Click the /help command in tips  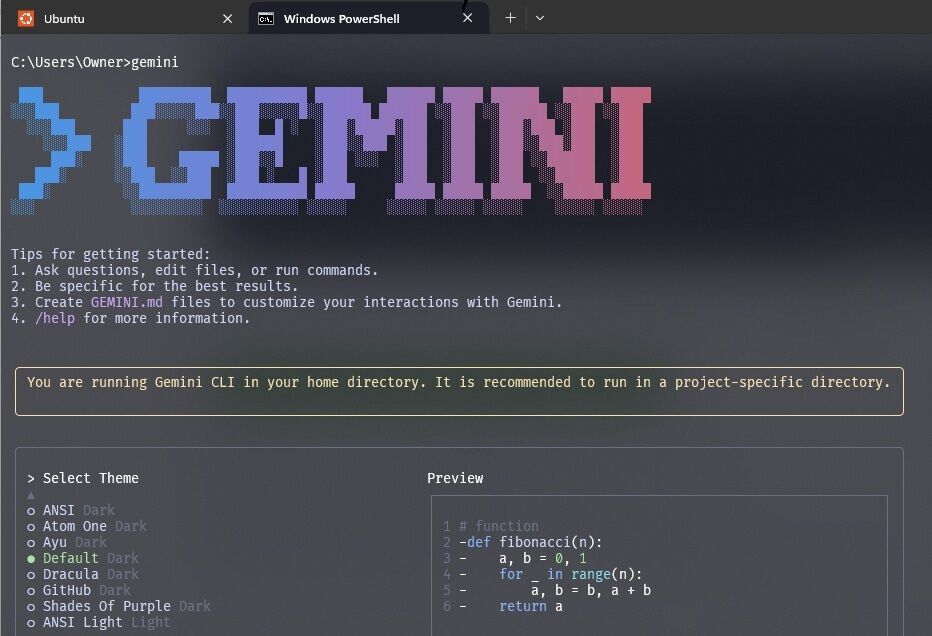point(55,318)
